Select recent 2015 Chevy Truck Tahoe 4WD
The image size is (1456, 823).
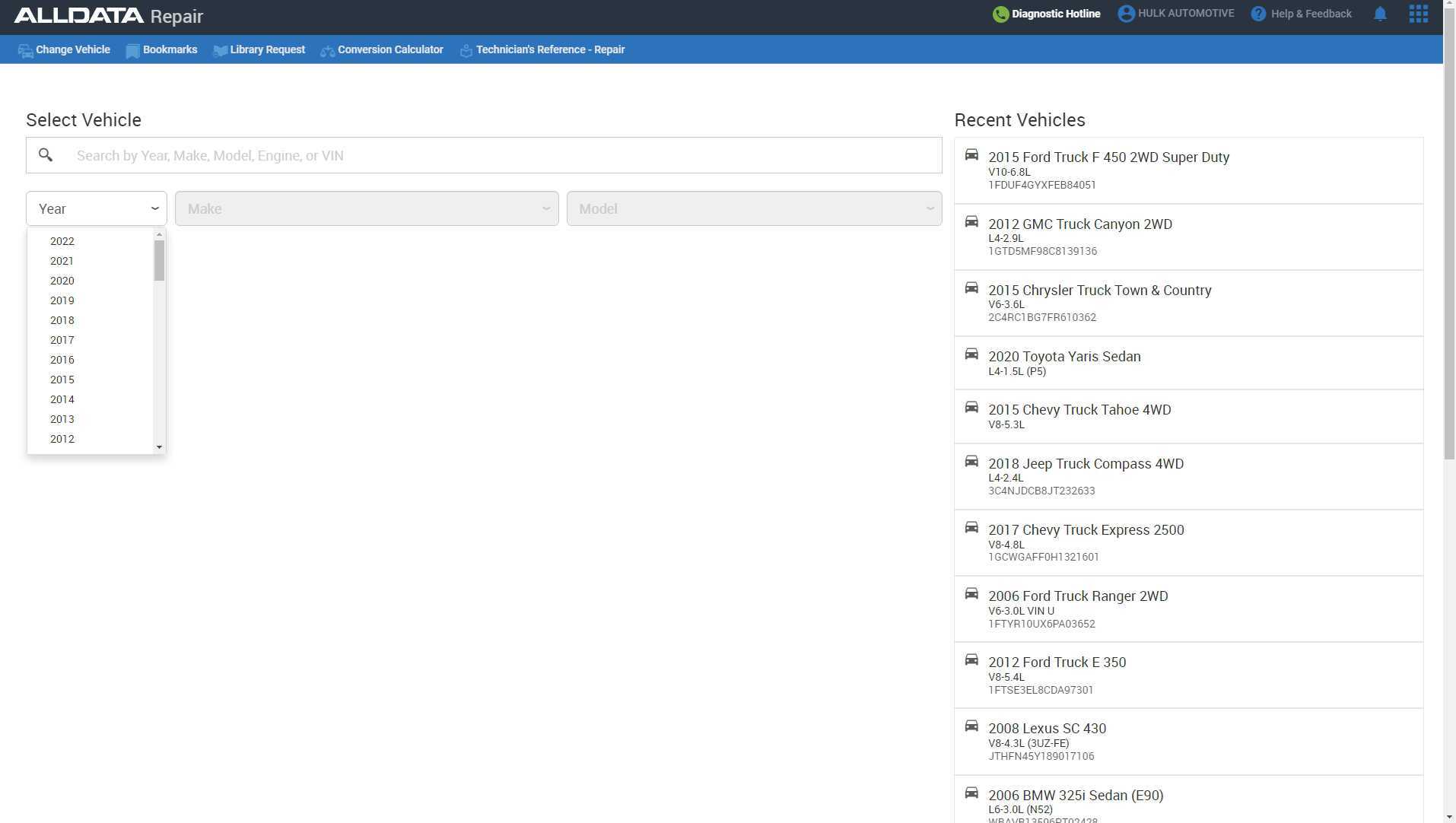click(x=1189, y=417)
